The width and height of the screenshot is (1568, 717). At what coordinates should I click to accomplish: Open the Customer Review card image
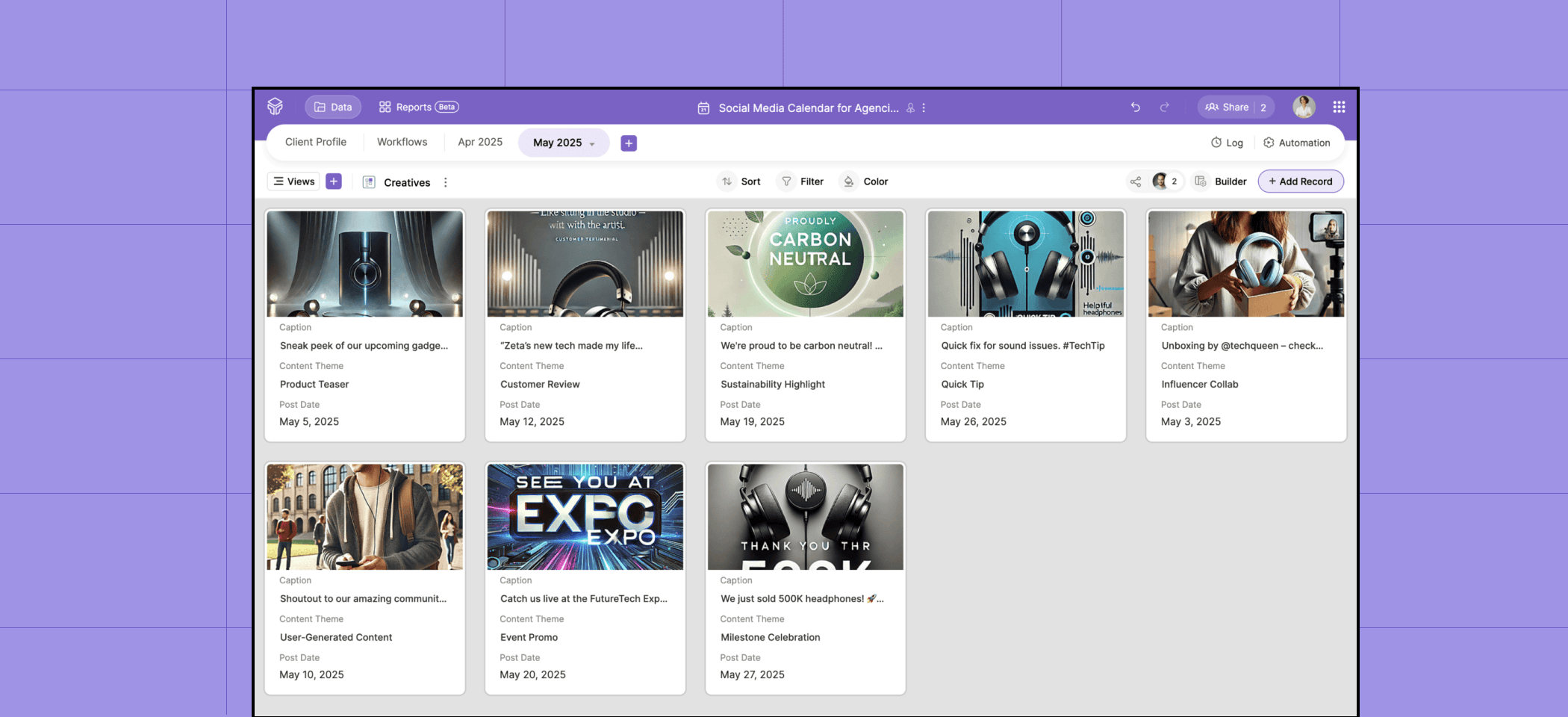[x=585, y=264]
